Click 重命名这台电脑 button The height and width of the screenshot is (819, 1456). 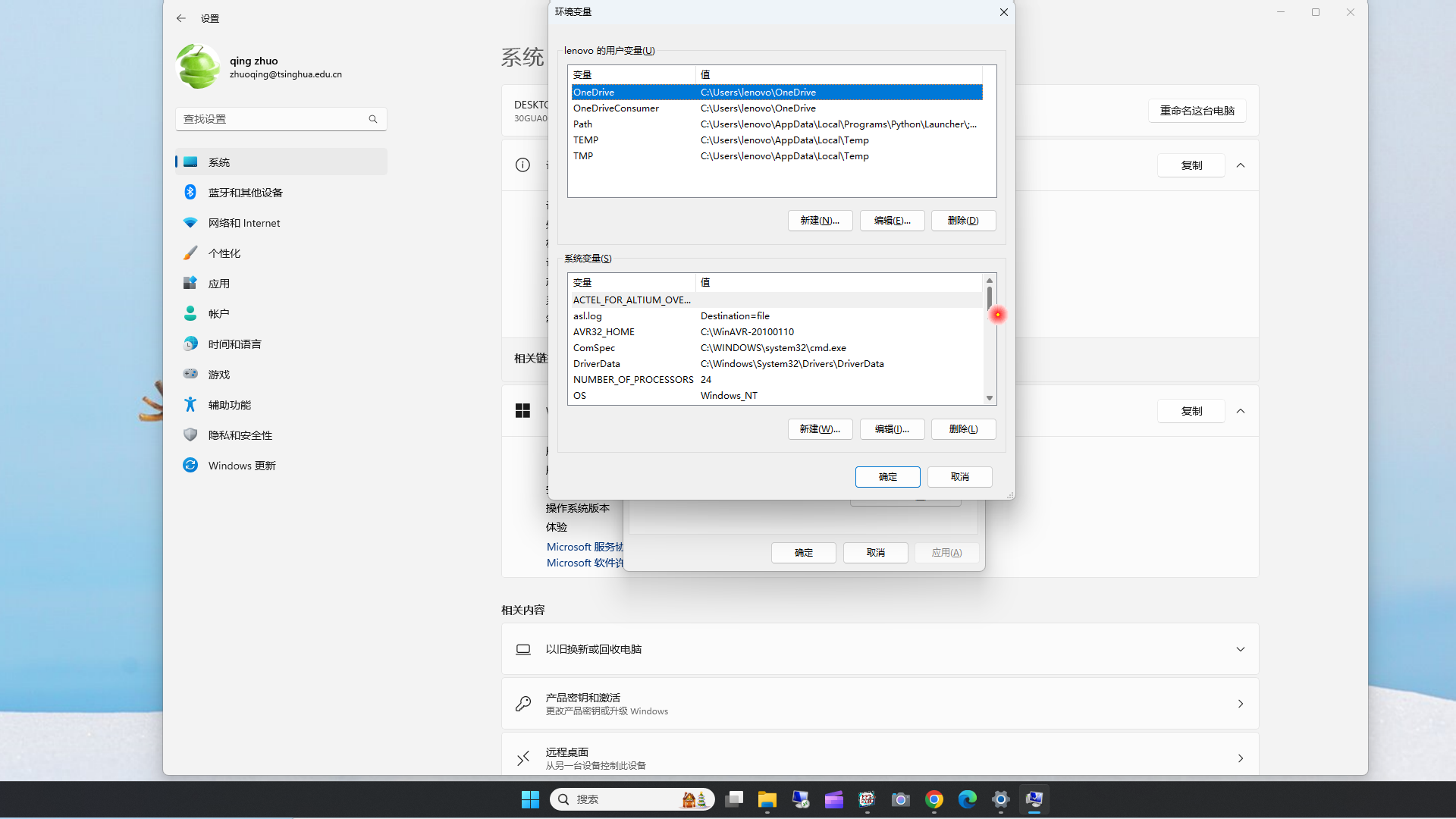[x=1197, y=111]
